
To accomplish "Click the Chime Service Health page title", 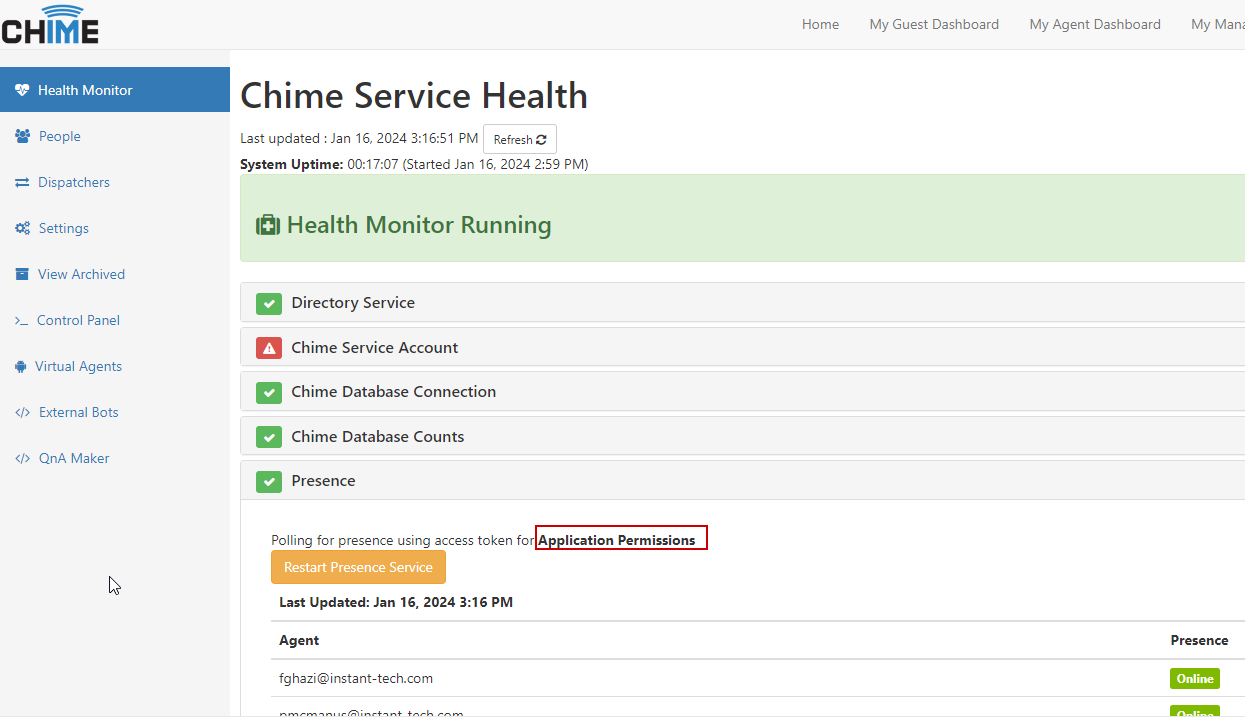I will [414, 96].
